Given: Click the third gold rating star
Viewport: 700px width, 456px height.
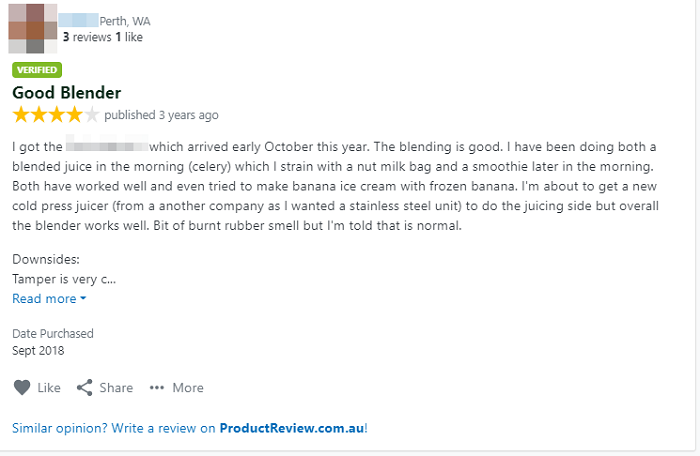Looking at the screenshot, I should tap(57, 115).
